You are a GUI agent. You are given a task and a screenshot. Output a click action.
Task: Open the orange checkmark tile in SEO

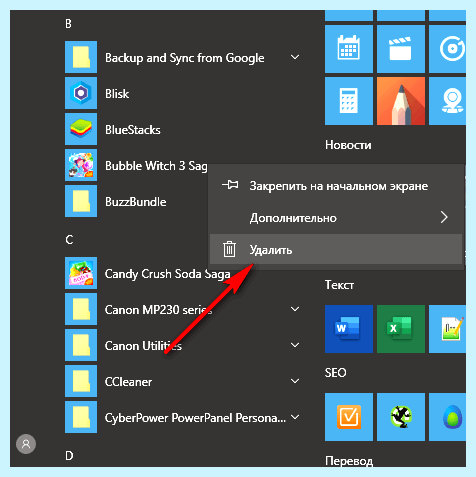349,417
